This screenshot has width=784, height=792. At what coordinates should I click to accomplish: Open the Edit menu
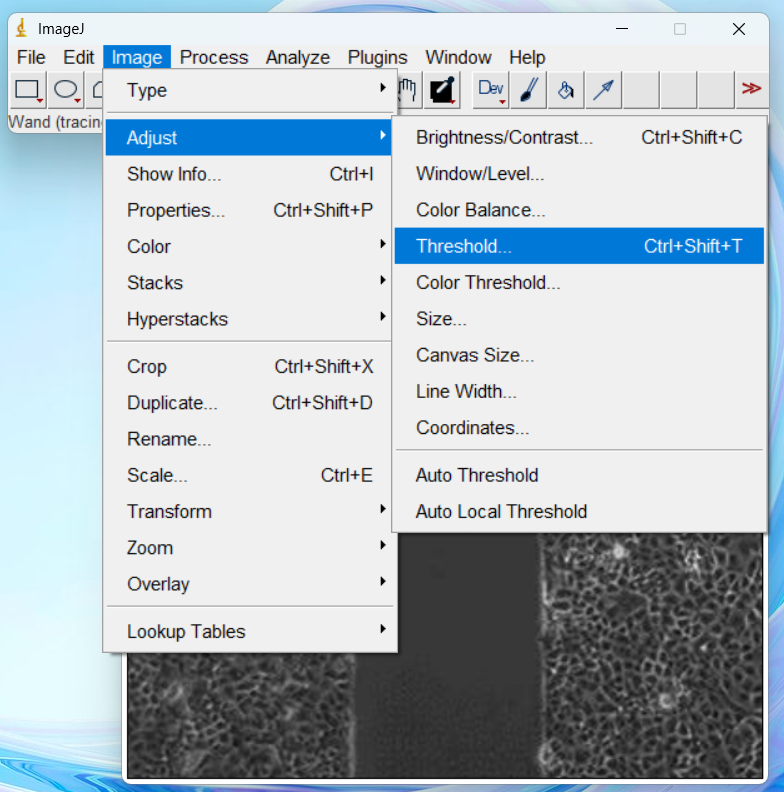[78, 57]
